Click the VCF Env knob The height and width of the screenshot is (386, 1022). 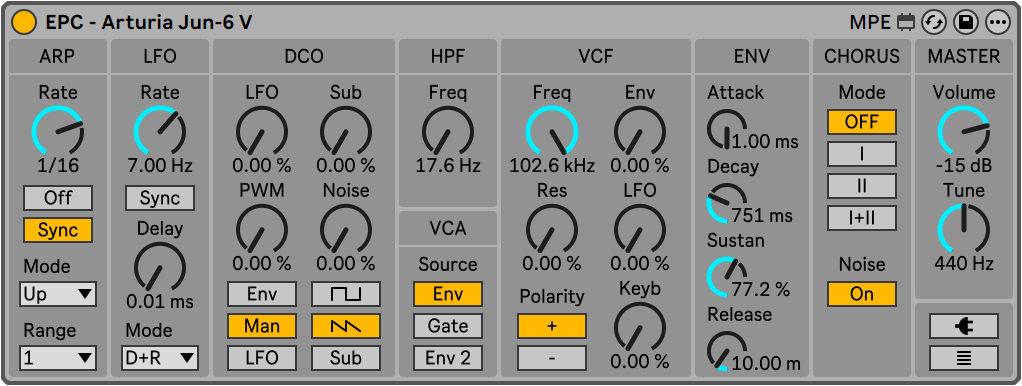(x=640, y=130)
